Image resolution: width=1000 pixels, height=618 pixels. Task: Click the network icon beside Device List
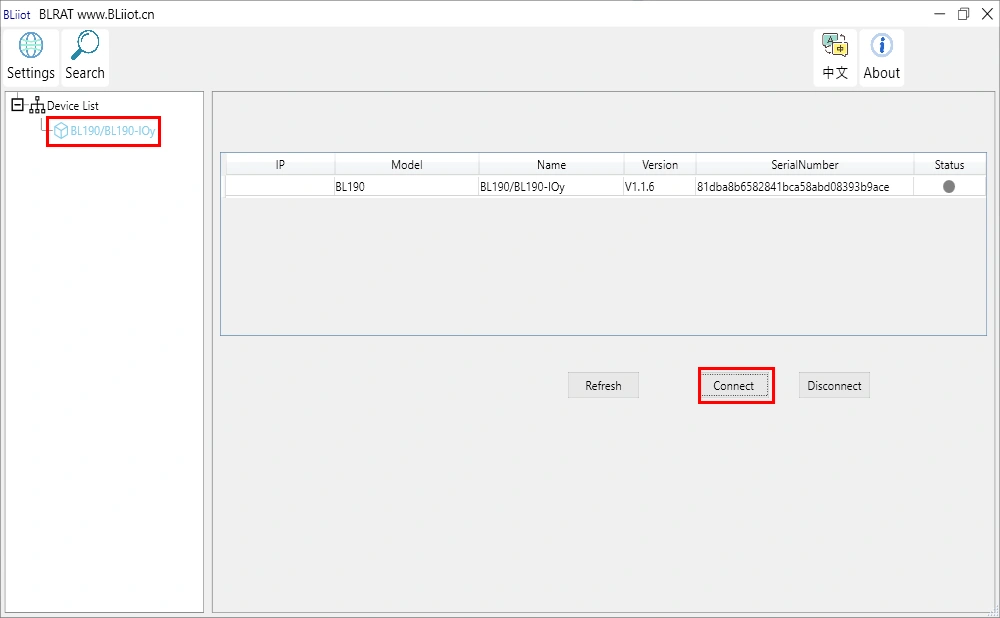point(37,106)
